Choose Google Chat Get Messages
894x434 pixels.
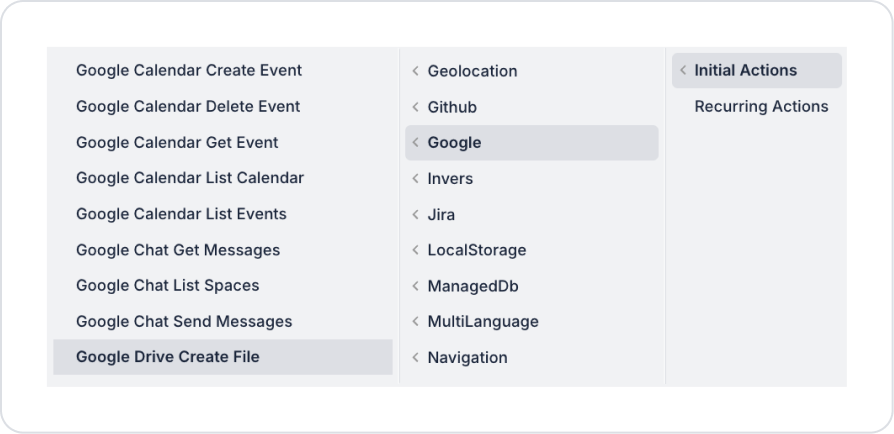[x=223, y=250]
